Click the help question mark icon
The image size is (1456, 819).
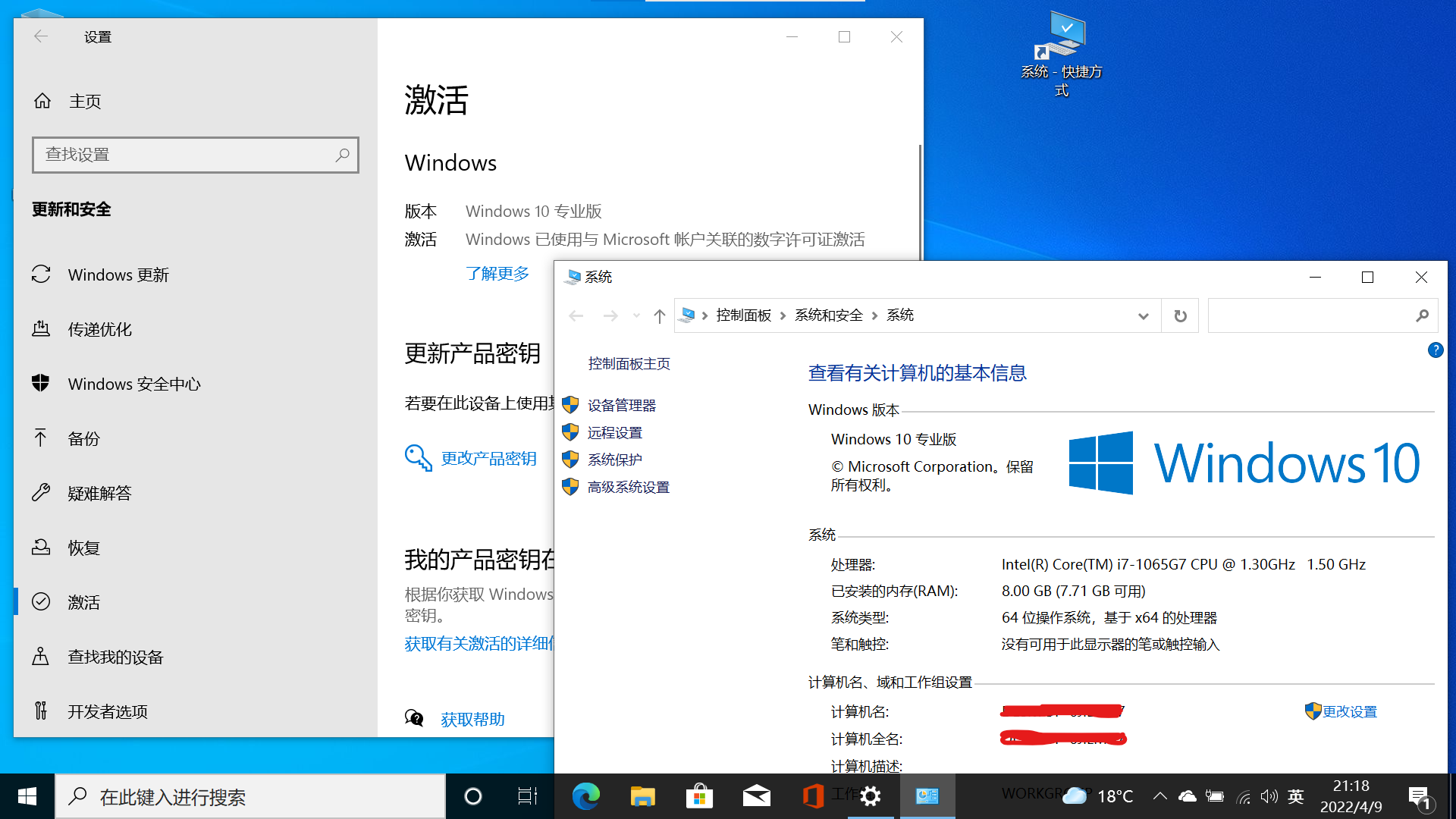click(1435, 350)
